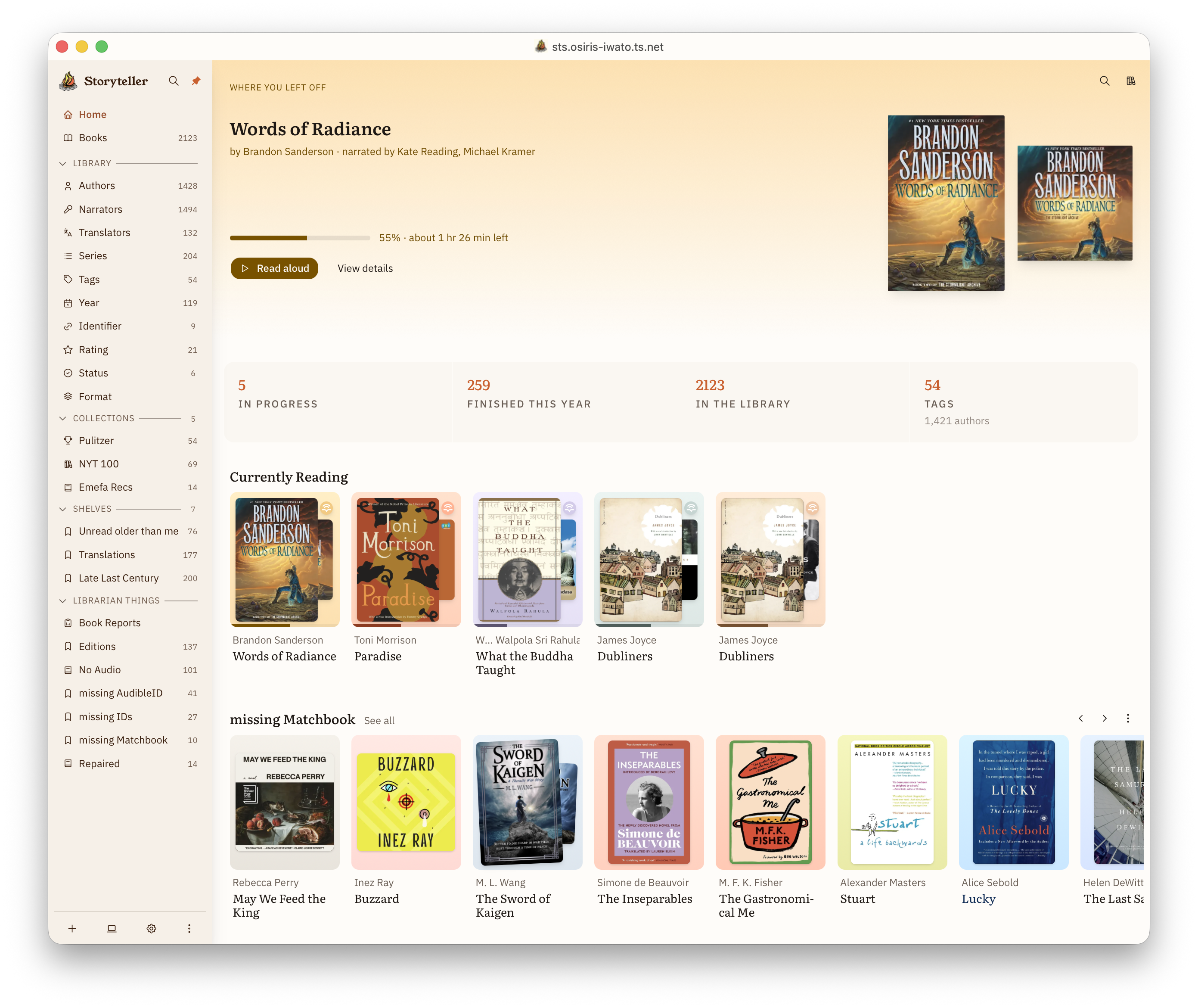Open missing Matchbook section options menu

click(x=1128, y=718)
